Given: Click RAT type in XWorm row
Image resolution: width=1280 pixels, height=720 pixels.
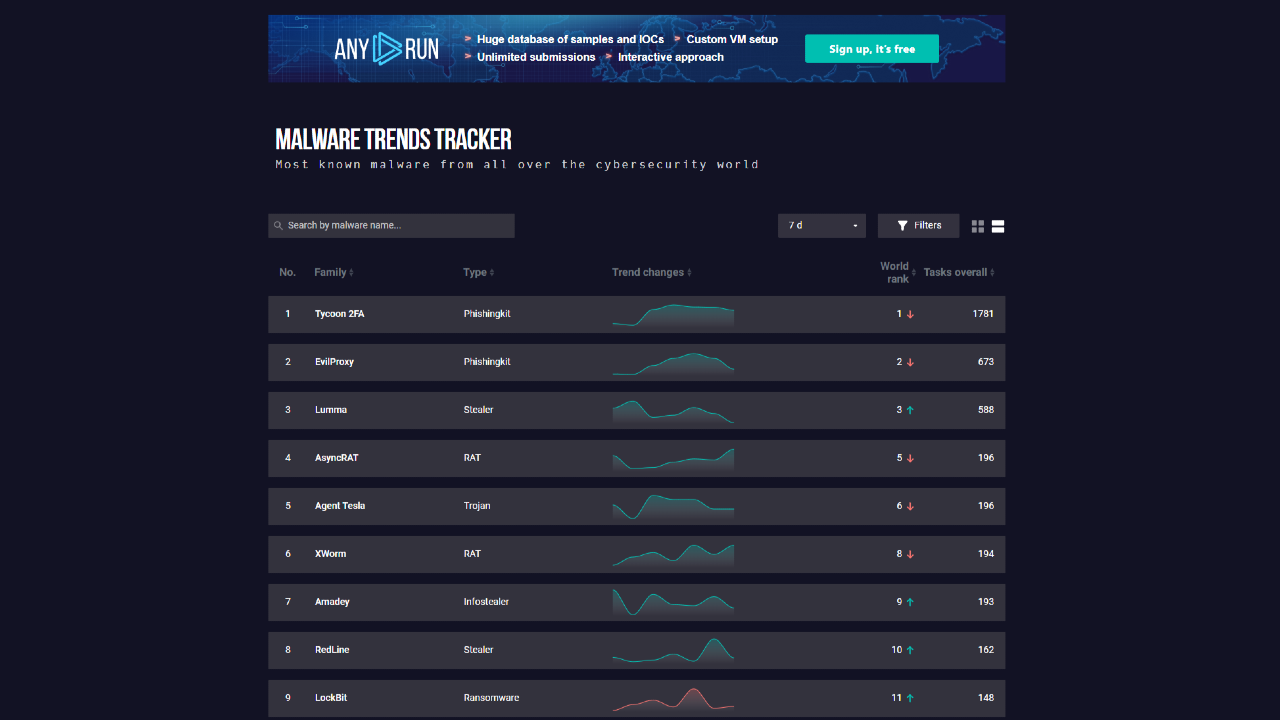Looking at the screenshot, I should [472, 554].
